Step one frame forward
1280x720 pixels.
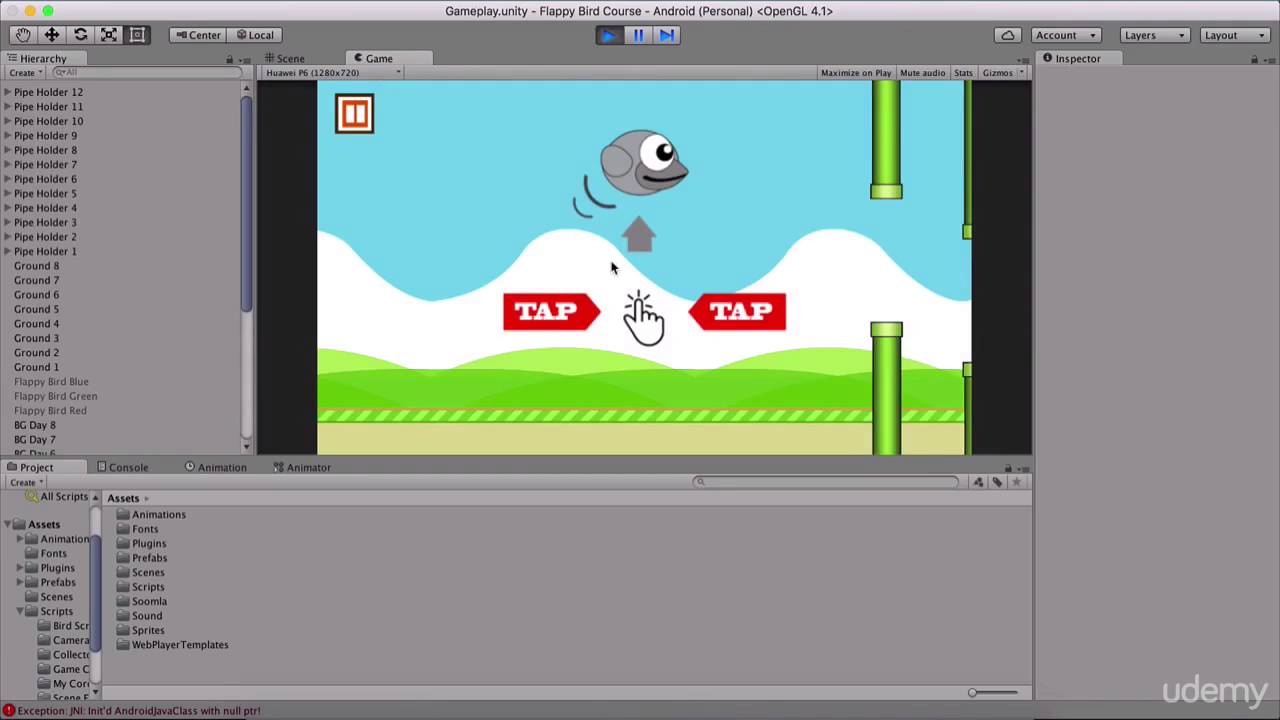click(x=667, y=35)
